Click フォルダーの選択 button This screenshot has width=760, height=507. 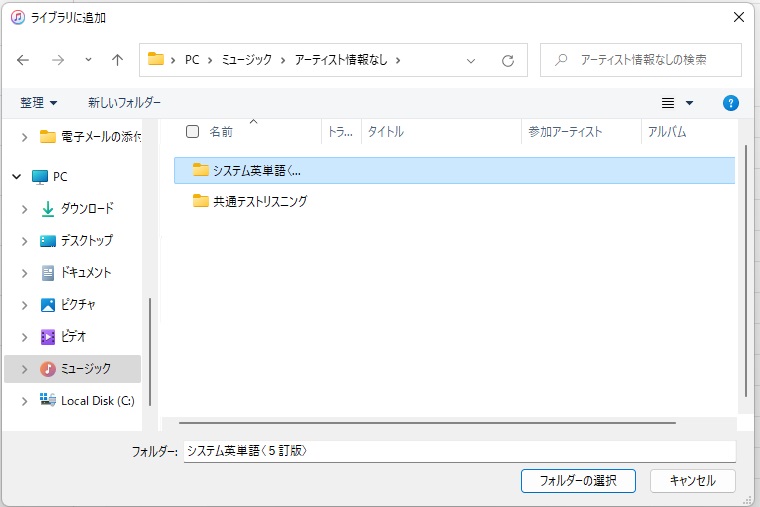[x=578, y=481]
